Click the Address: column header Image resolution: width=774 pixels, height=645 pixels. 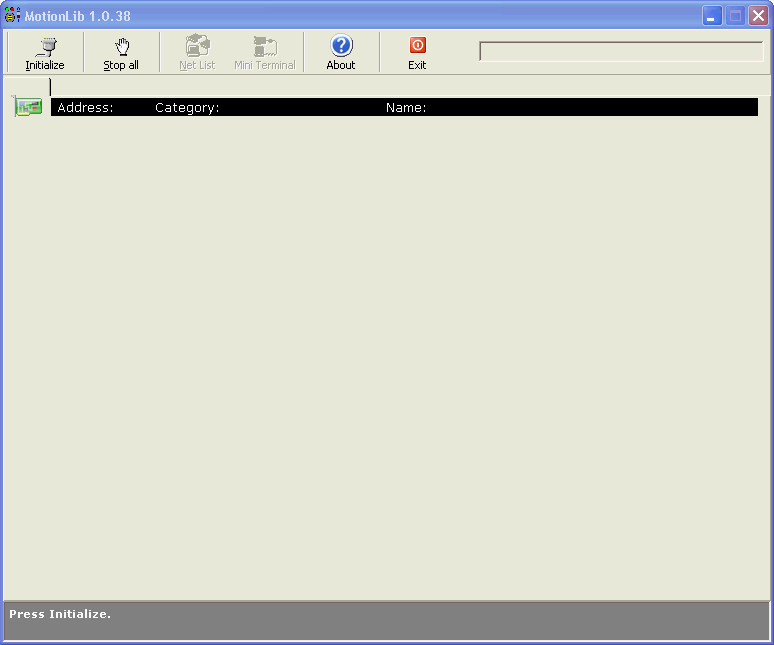point(85,108)
